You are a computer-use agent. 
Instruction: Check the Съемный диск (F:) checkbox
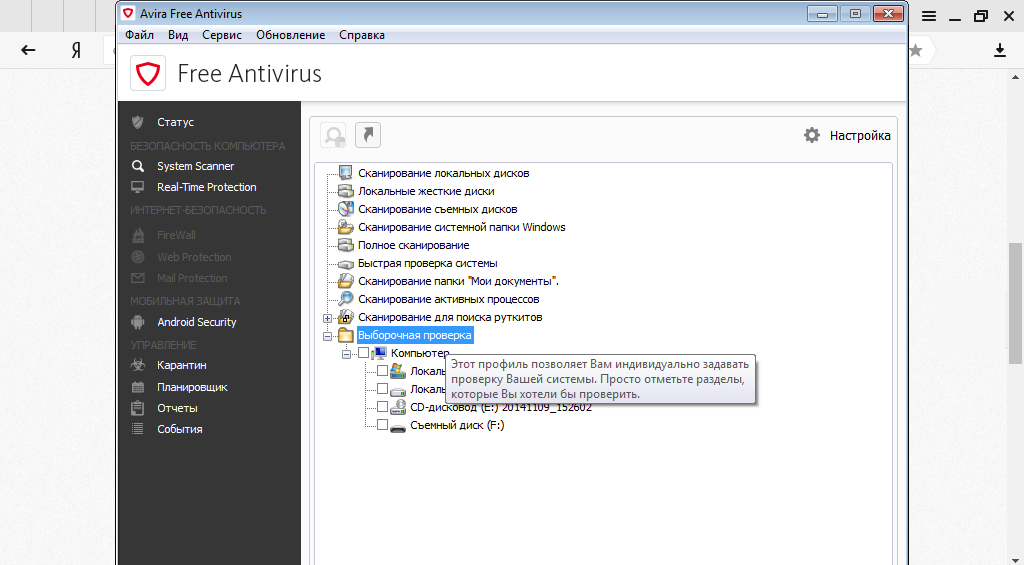[382, 425]
